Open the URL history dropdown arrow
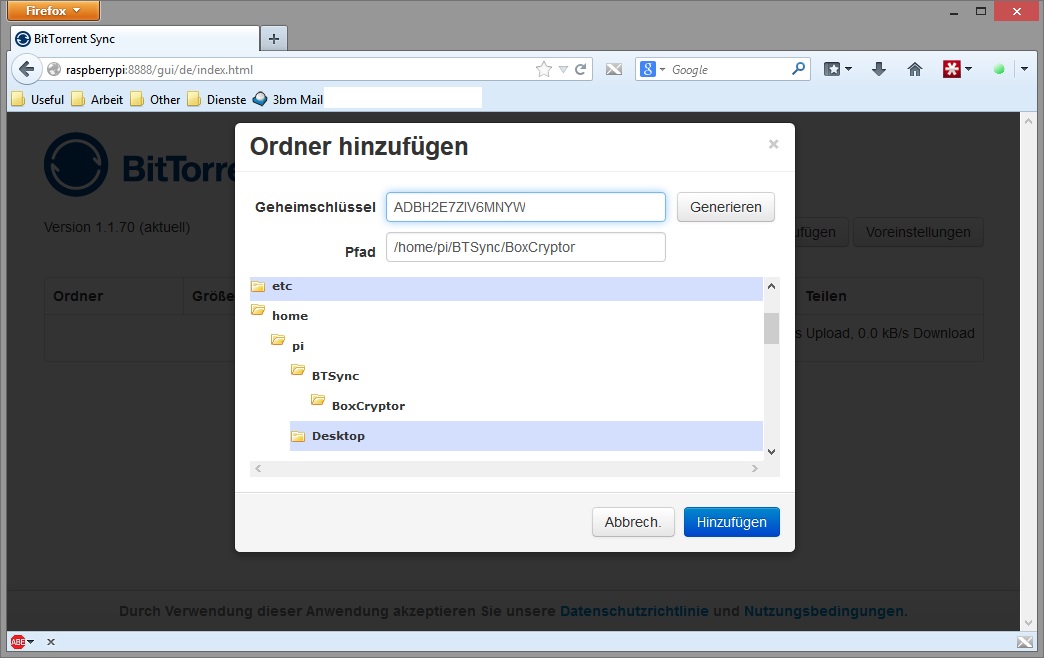The width and height of the screenshot is (1044, 658). (x=563, y=69)
